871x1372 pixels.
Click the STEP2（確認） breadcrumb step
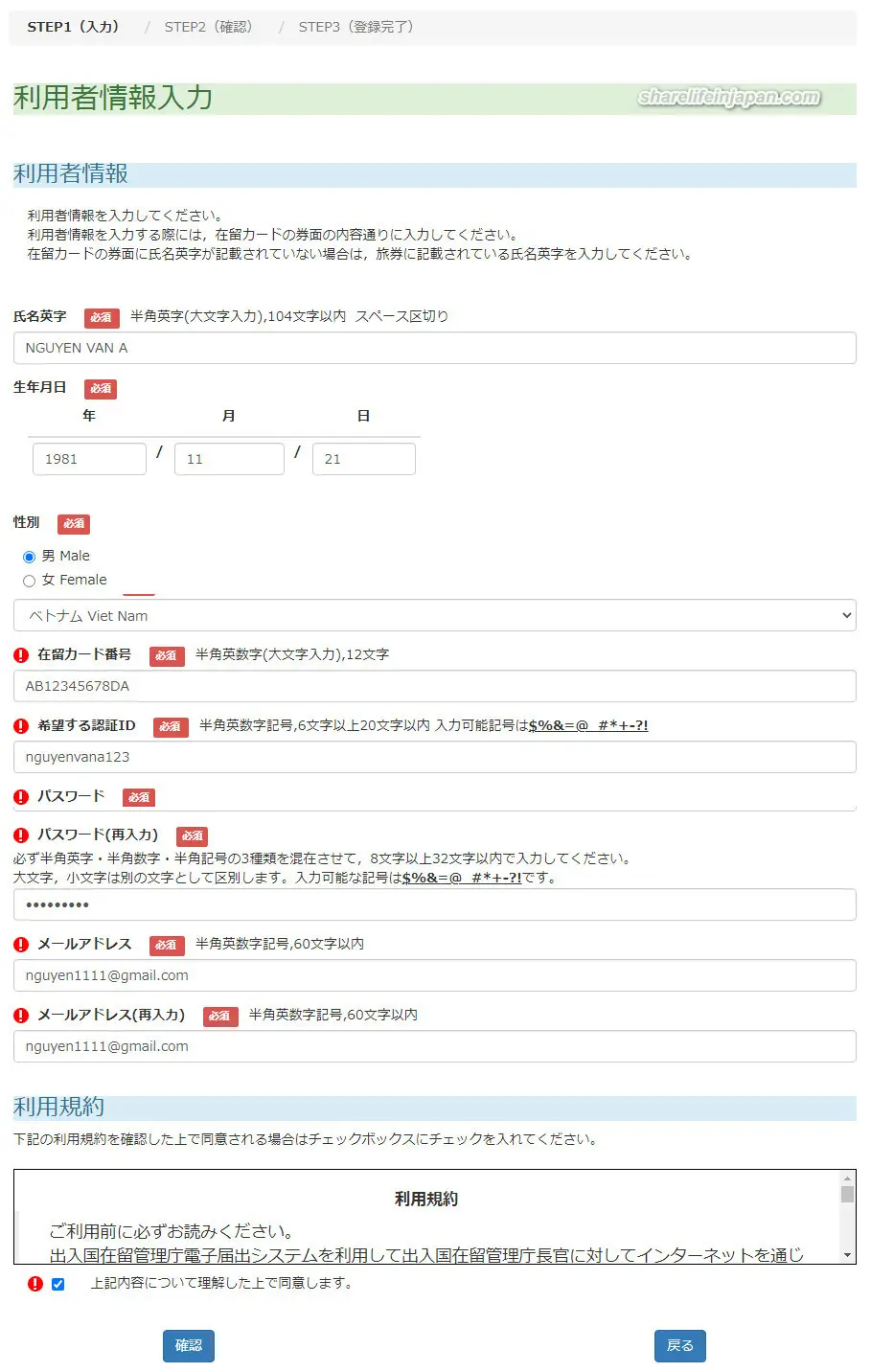click(x=208, y=27)
